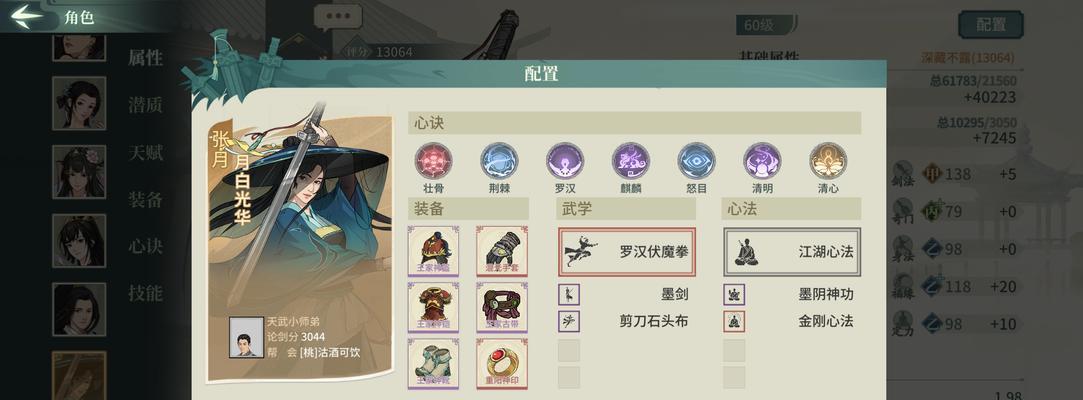Switch to the 属性 tab
The height and width of the screenshot is (400, 1083).
tap(145, 58)
